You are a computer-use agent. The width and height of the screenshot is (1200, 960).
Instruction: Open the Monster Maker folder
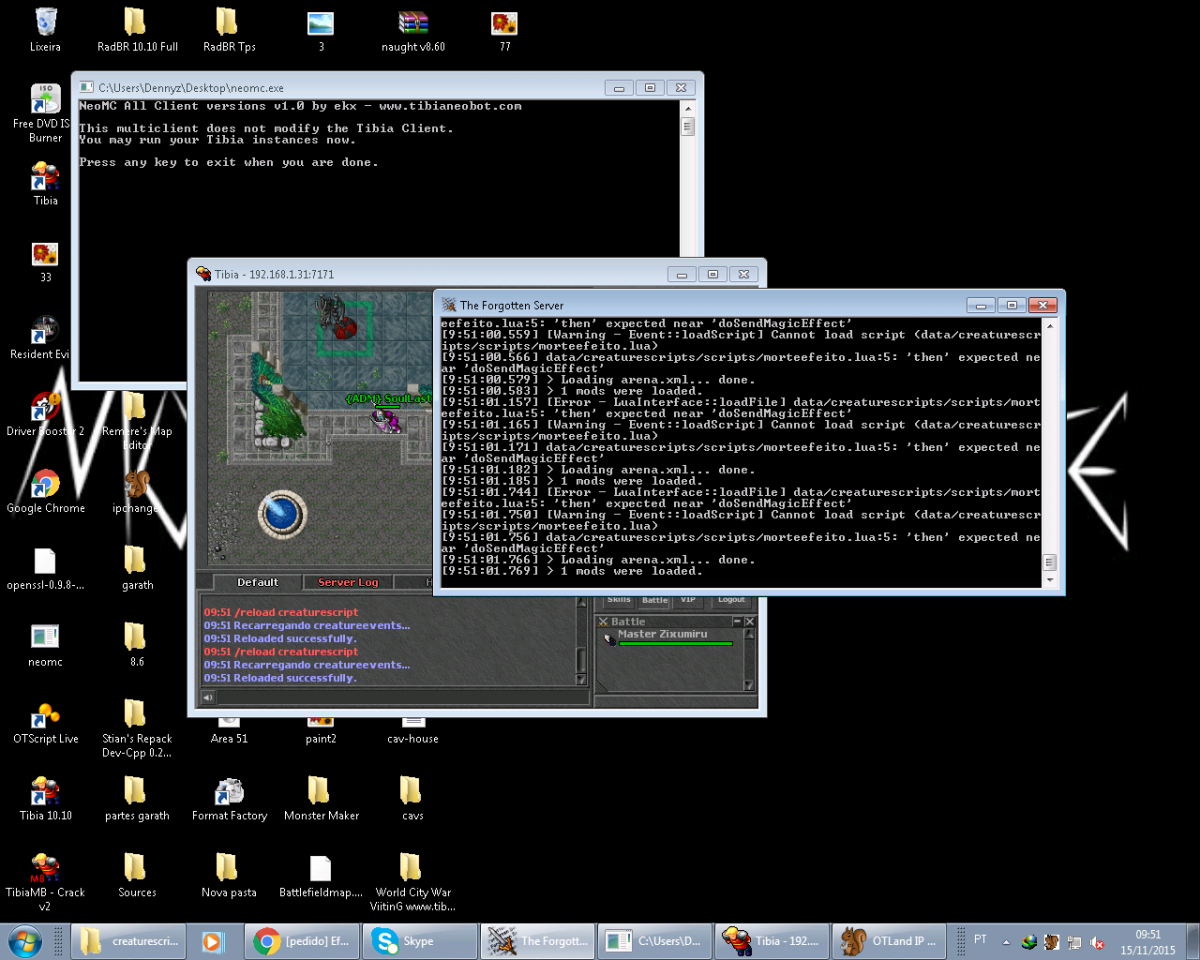tap(321, 797)
